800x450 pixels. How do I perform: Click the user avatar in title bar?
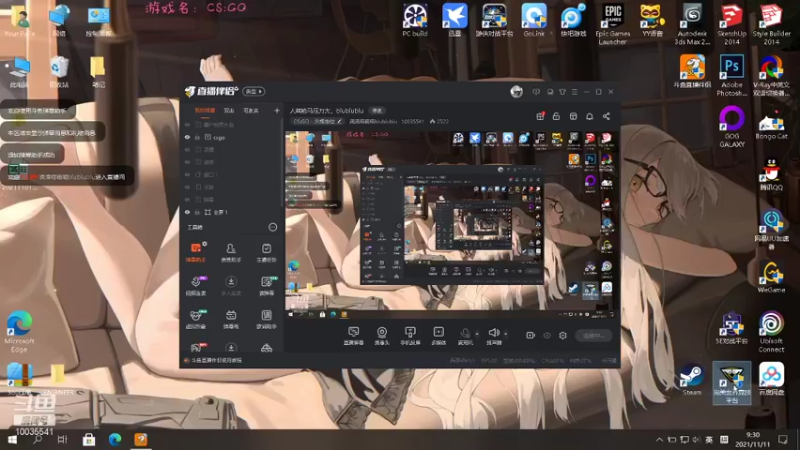click(x=516, y=92)
